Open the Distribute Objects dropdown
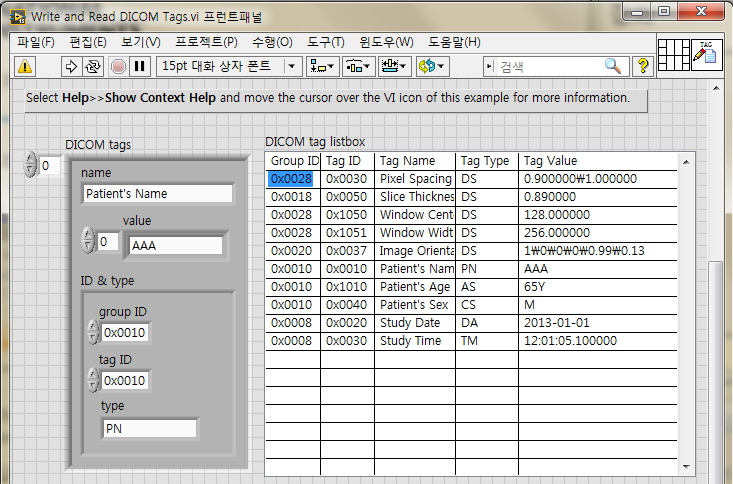 [358, 66]
